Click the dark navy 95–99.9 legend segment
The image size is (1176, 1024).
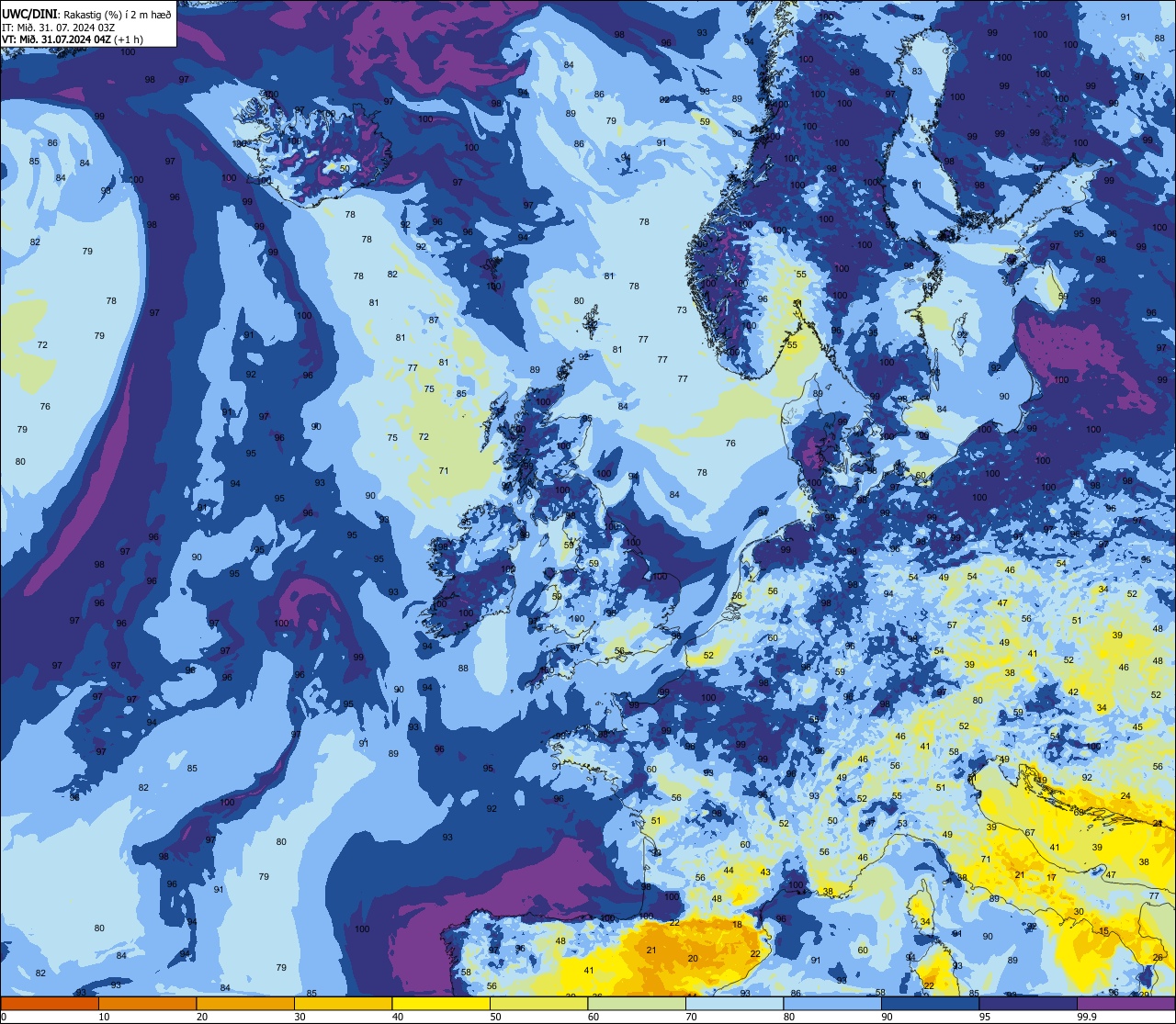1028,1003
